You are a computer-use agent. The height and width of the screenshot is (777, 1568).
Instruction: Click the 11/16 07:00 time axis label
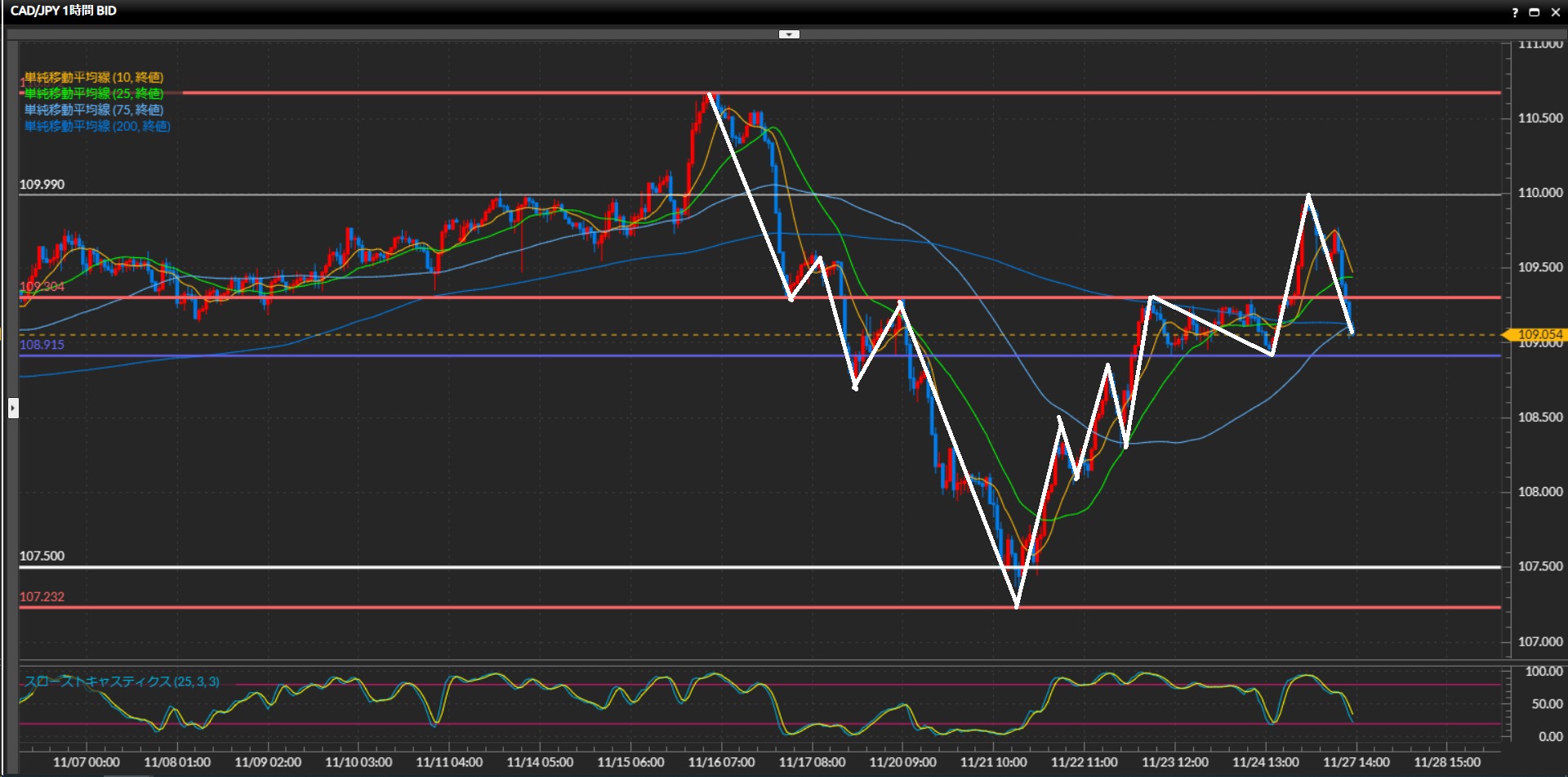pos(721,762)
